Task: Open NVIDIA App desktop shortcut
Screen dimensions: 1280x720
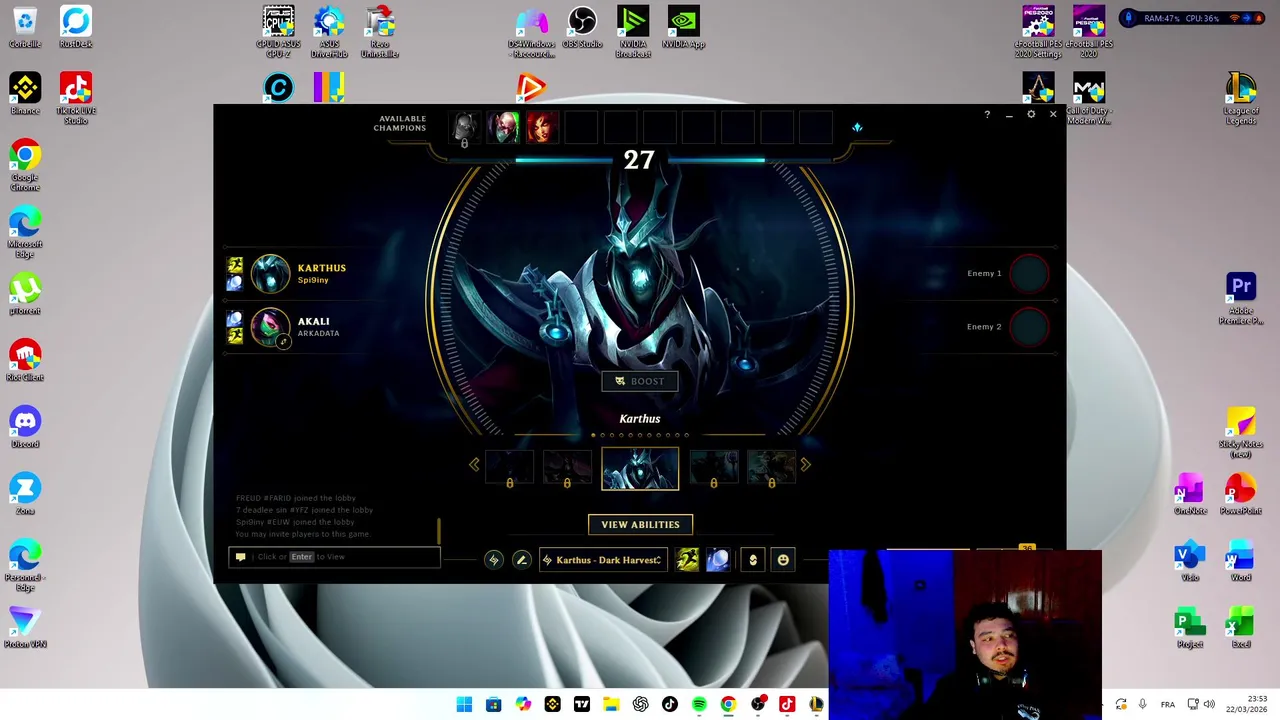Action: [x=683, y=28]
